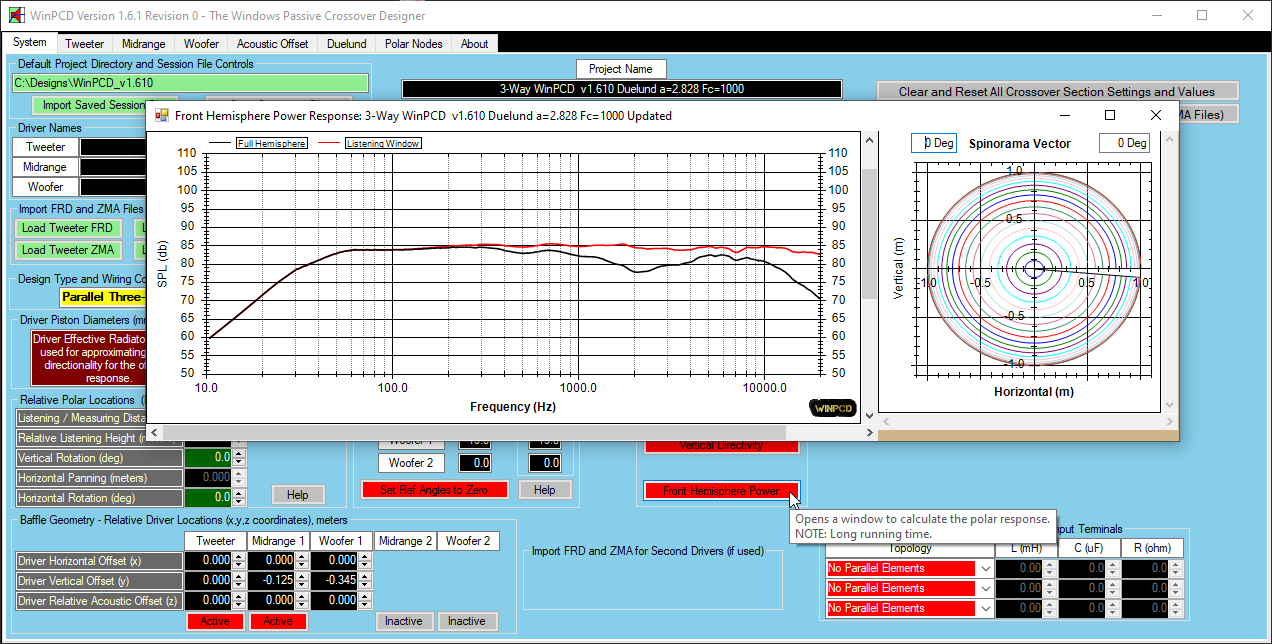The height and width of the screenshot is (644, 1272).
Task: Minimize the main WinPCD window
Action: [x=1157, y=16]
